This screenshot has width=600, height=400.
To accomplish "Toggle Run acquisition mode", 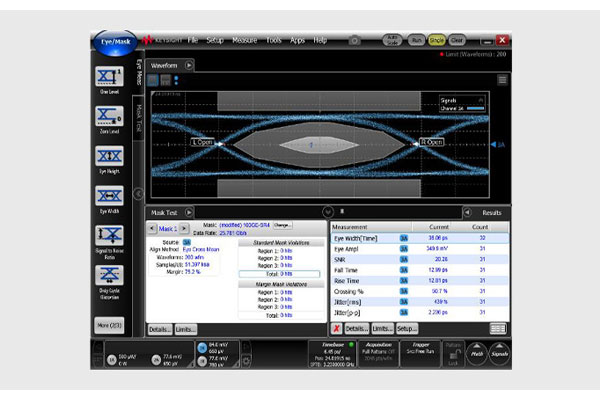I will (416, 40).
